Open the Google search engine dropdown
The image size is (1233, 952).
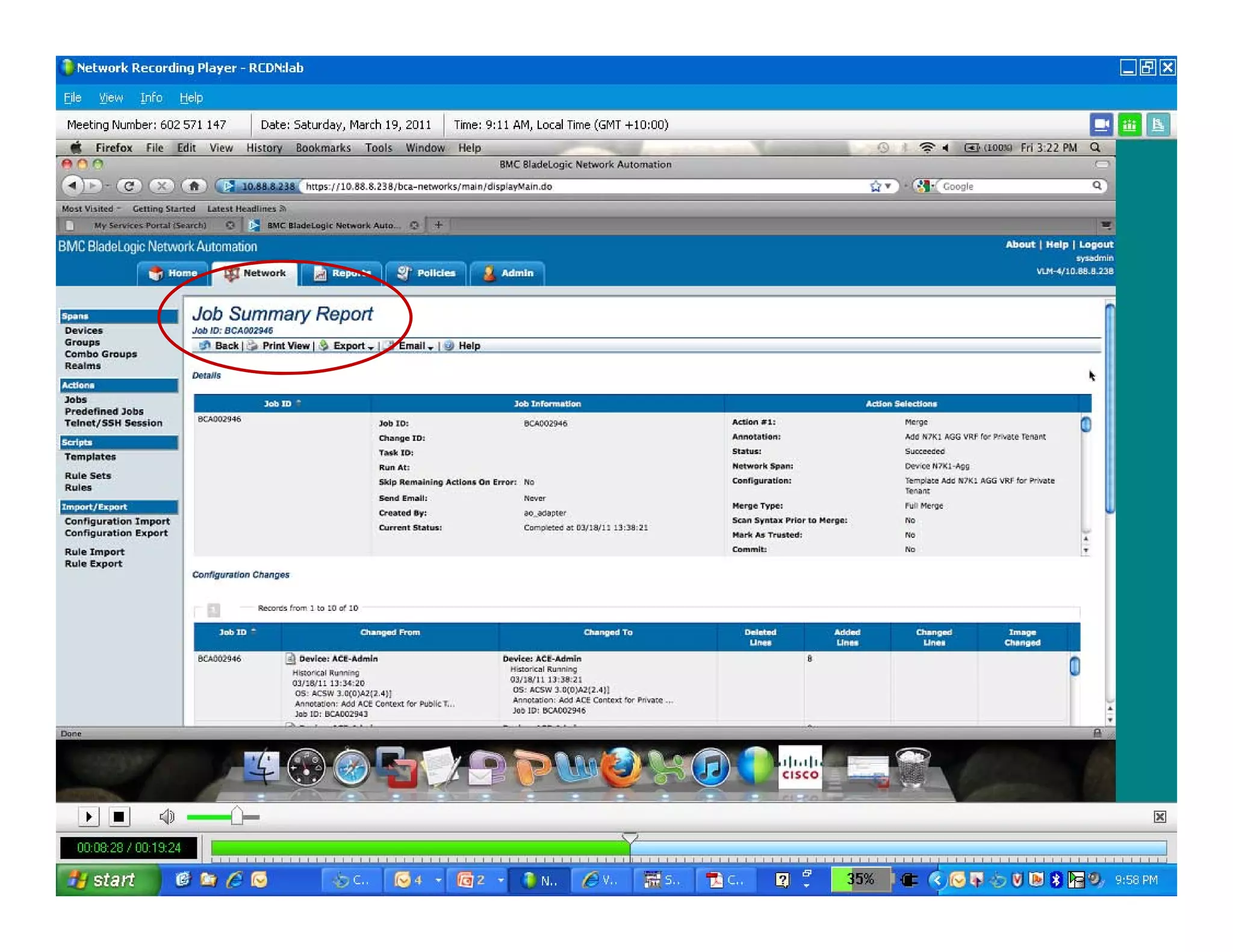pos(925,187)
